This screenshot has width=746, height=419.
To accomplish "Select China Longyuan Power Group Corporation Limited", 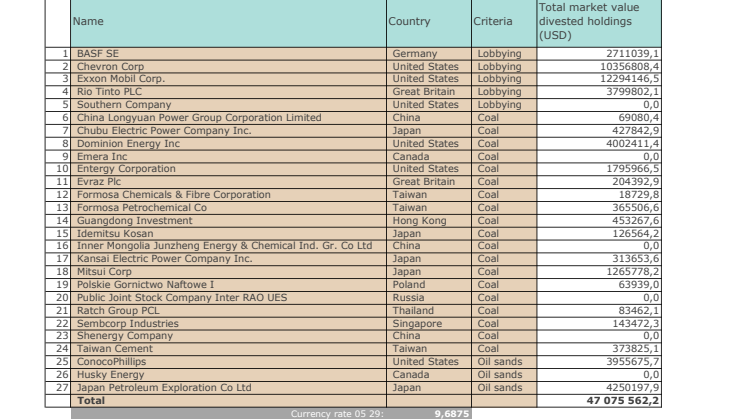I will (228, 117).
